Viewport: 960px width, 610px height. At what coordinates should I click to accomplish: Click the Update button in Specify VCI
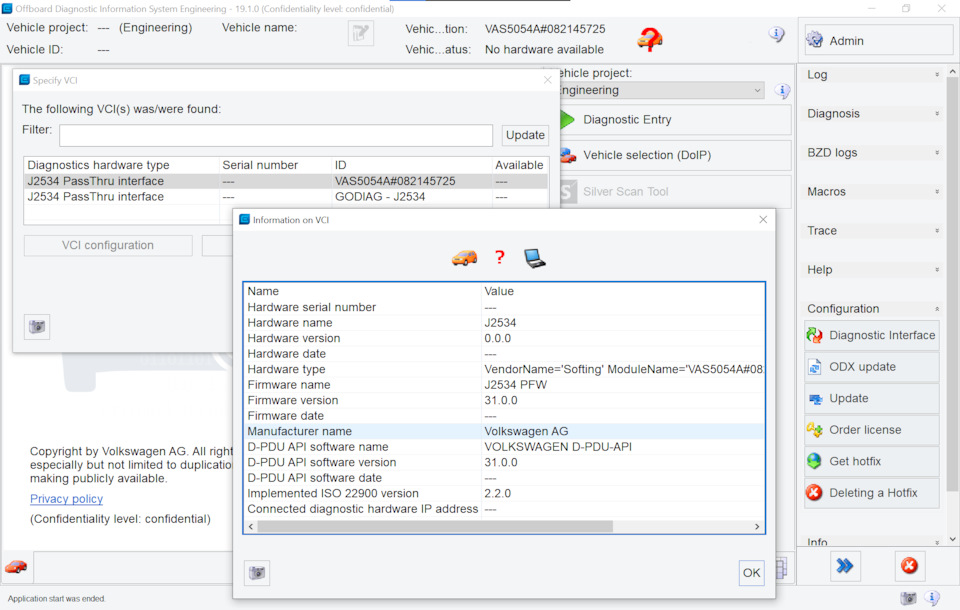click(x=525, y=135)
